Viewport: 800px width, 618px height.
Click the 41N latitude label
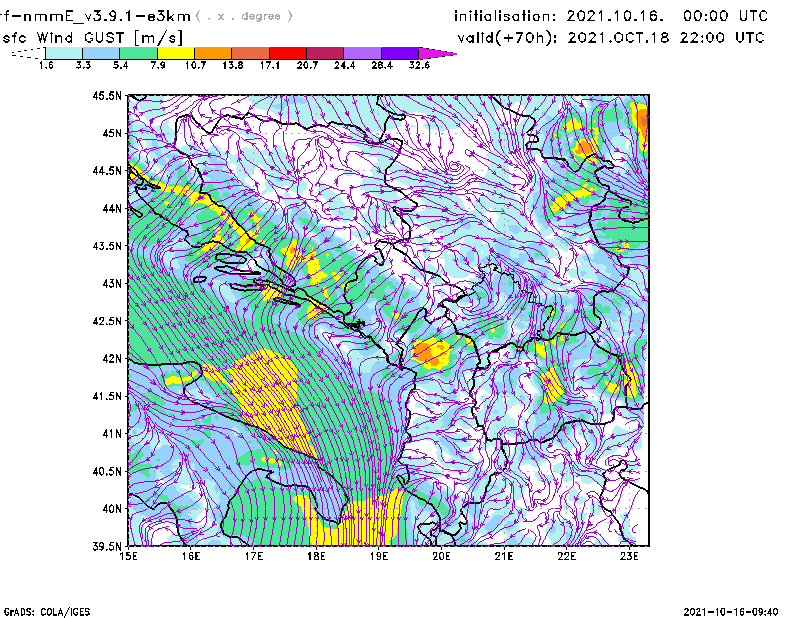point(112,433)
